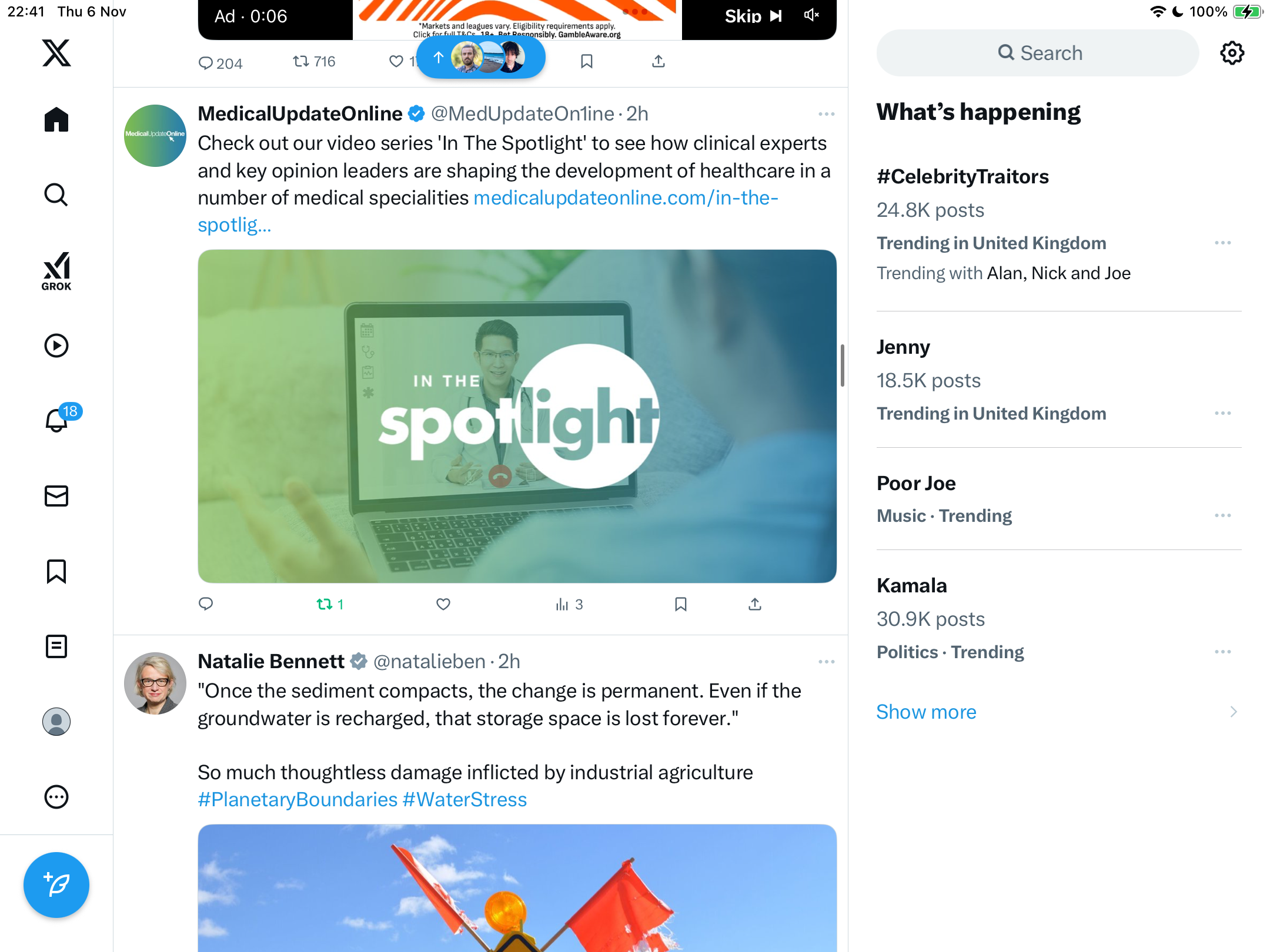Compose a new post with the blue button
The height and width of the screenshot is (952, 1270).
(56, 885)
